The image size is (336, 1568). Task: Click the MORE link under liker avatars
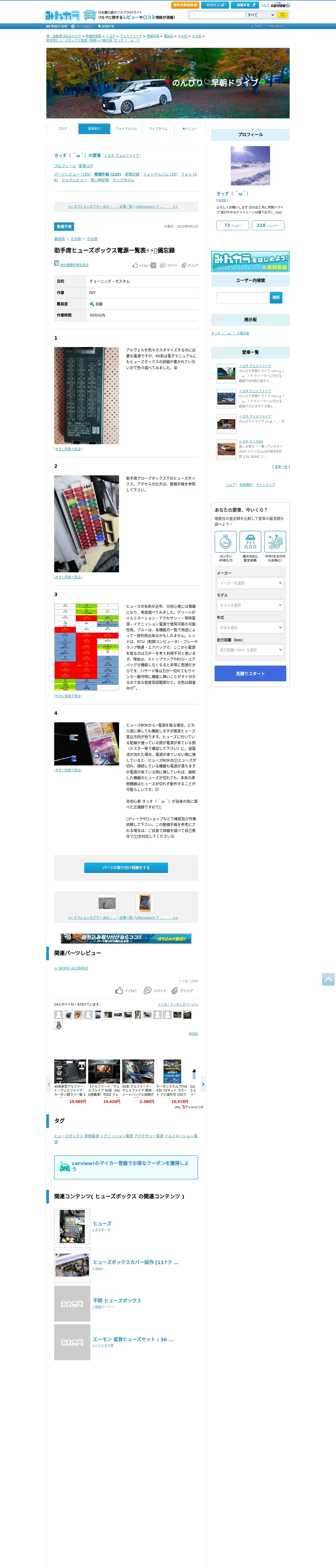(x=193, y=1034)
